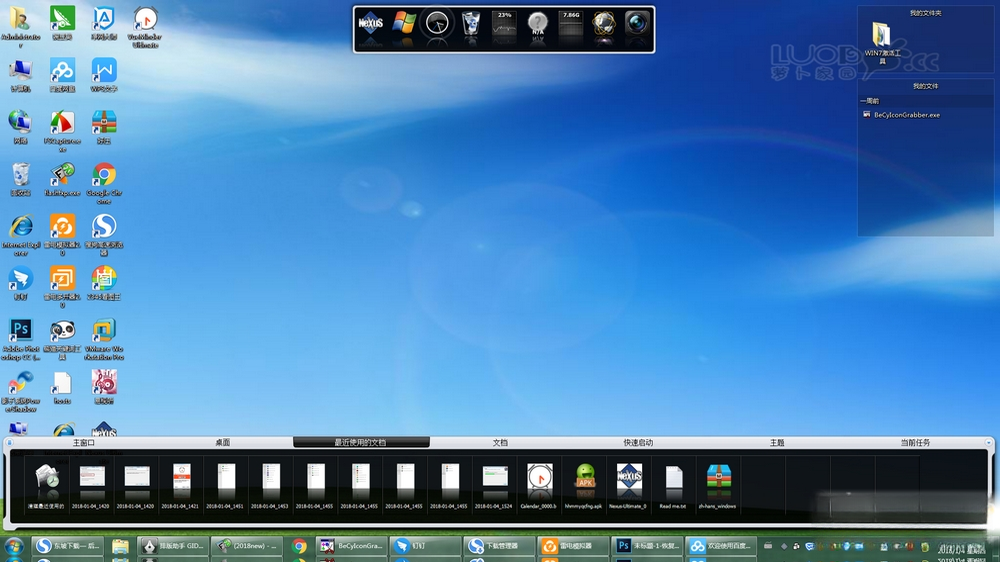Open Calendar_0000 clock item in dock

click(x=540, y=485)
